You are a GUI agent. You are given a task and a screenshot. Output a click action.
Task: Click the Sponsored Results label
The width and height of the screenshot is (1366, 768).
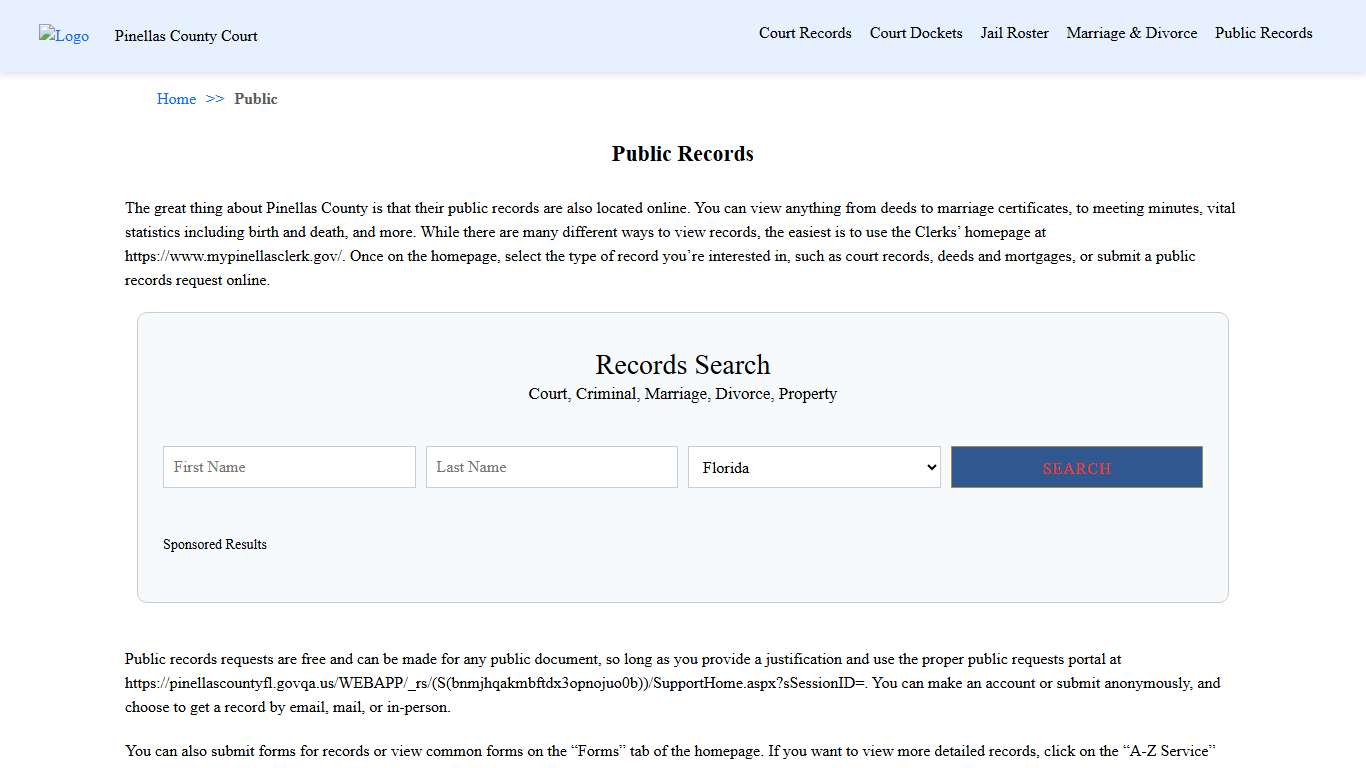(x=215, y=544)
